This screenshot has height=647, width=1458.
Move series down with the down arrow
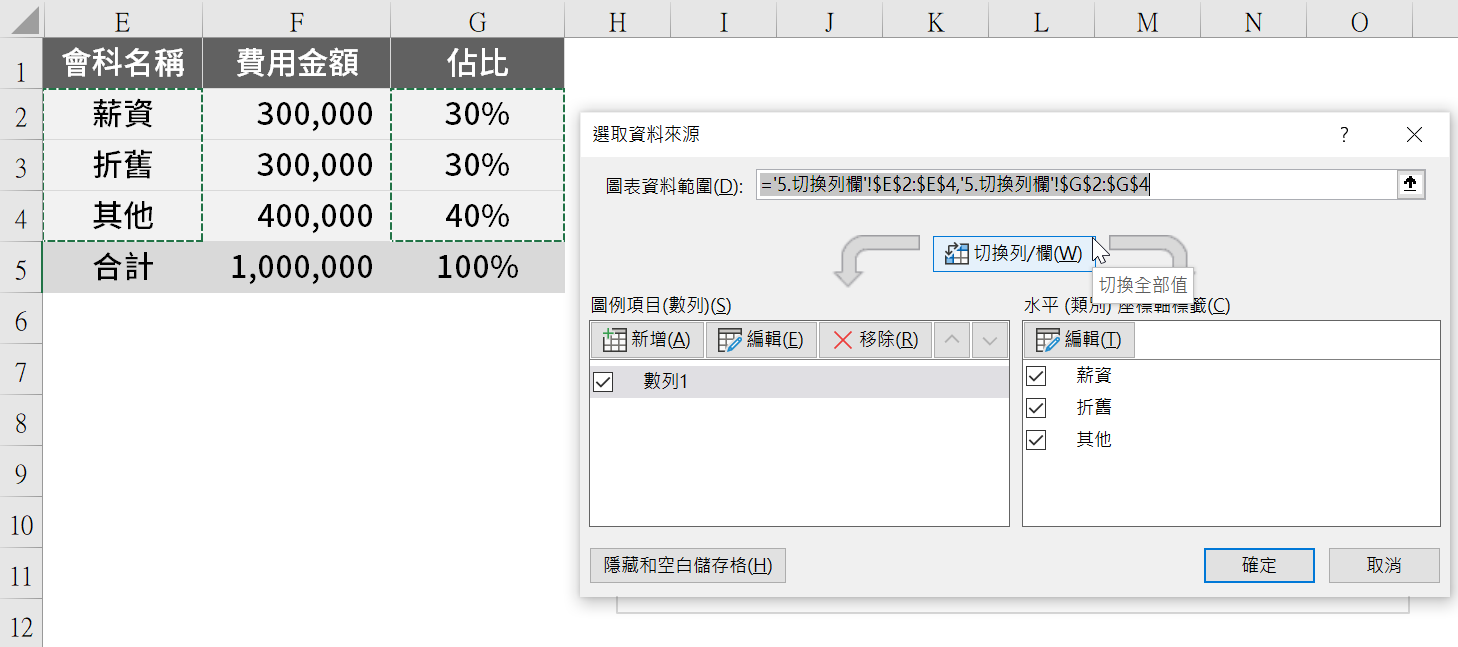click(990, 340)
